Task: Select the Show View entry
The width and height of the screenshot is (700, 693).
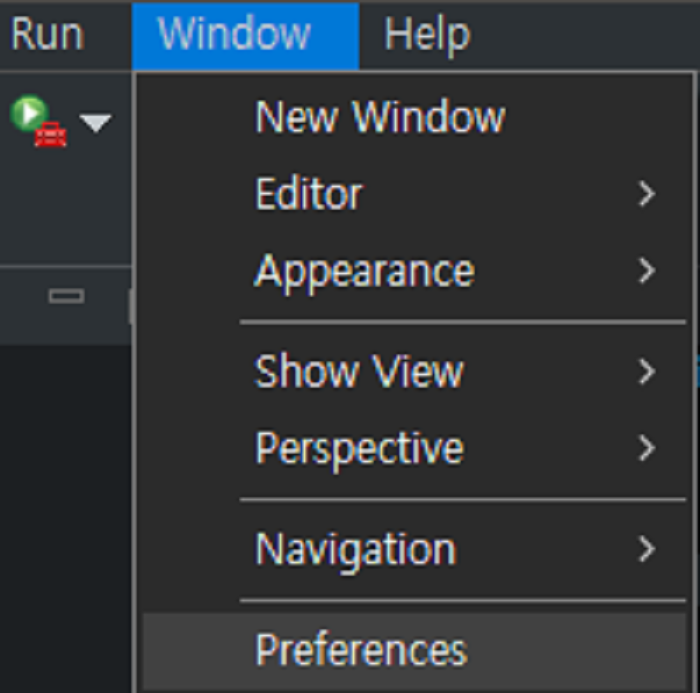Action: 359,372
